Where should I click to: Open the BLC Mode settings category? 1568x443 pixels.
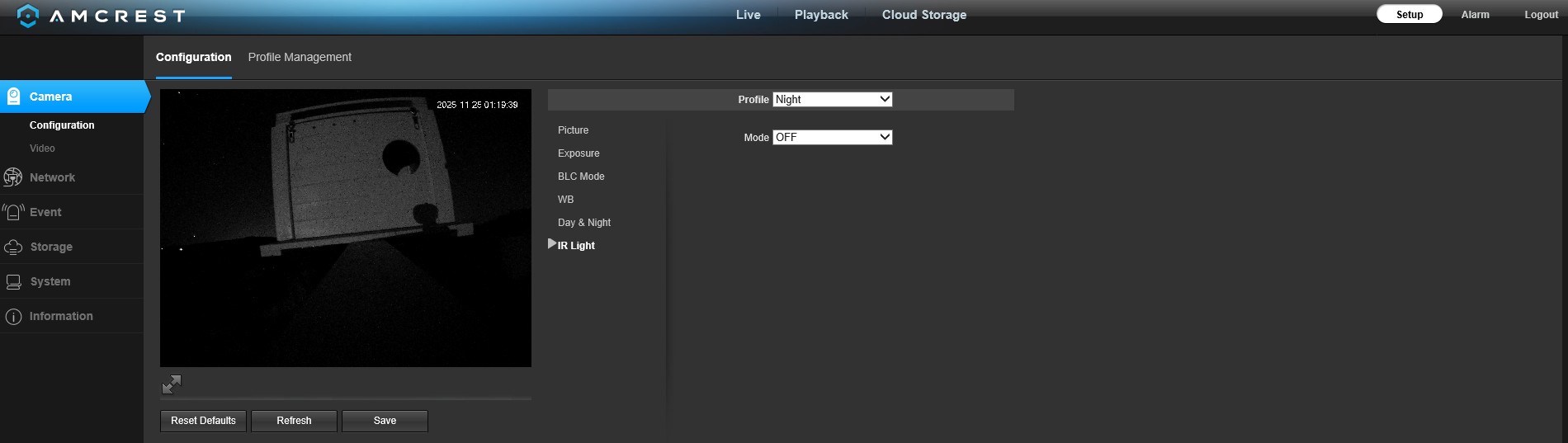(581, 177)
